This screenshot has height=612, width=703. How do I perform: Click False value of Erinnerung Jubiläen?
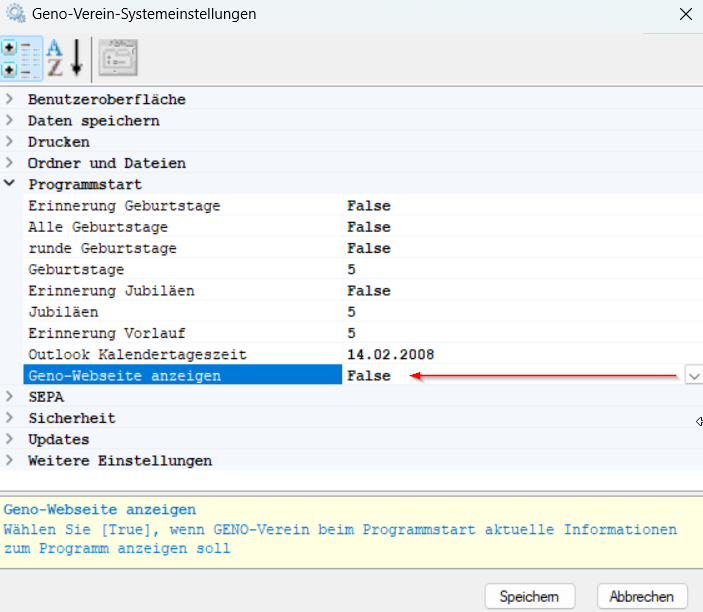[x=369, y=291]
